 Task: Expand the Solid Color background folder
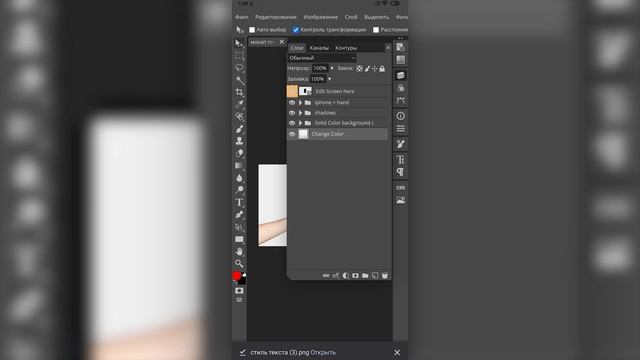[x=300, y=123]
